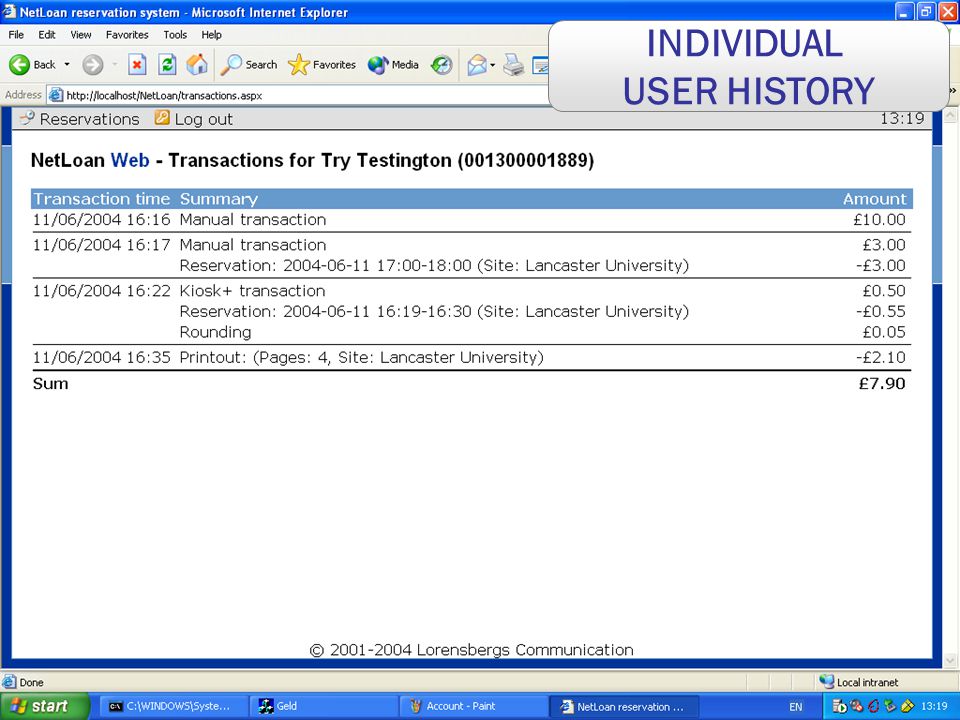960x720 pixels.
Task: Stop page loading with the red X
Action: point(137,64)
